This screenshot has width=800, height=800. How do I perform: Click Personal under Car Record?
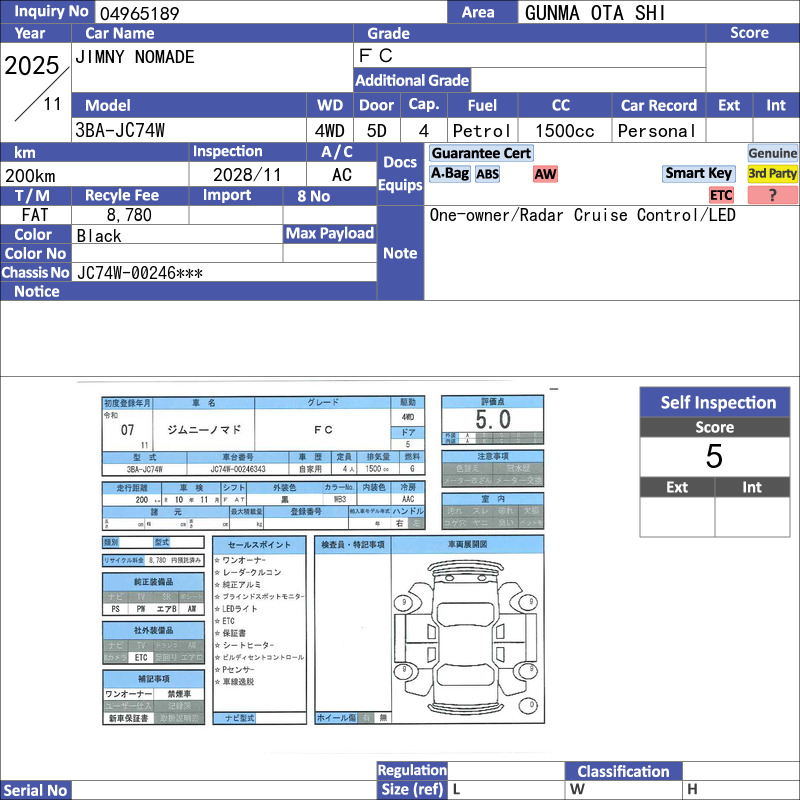[657, 131]
